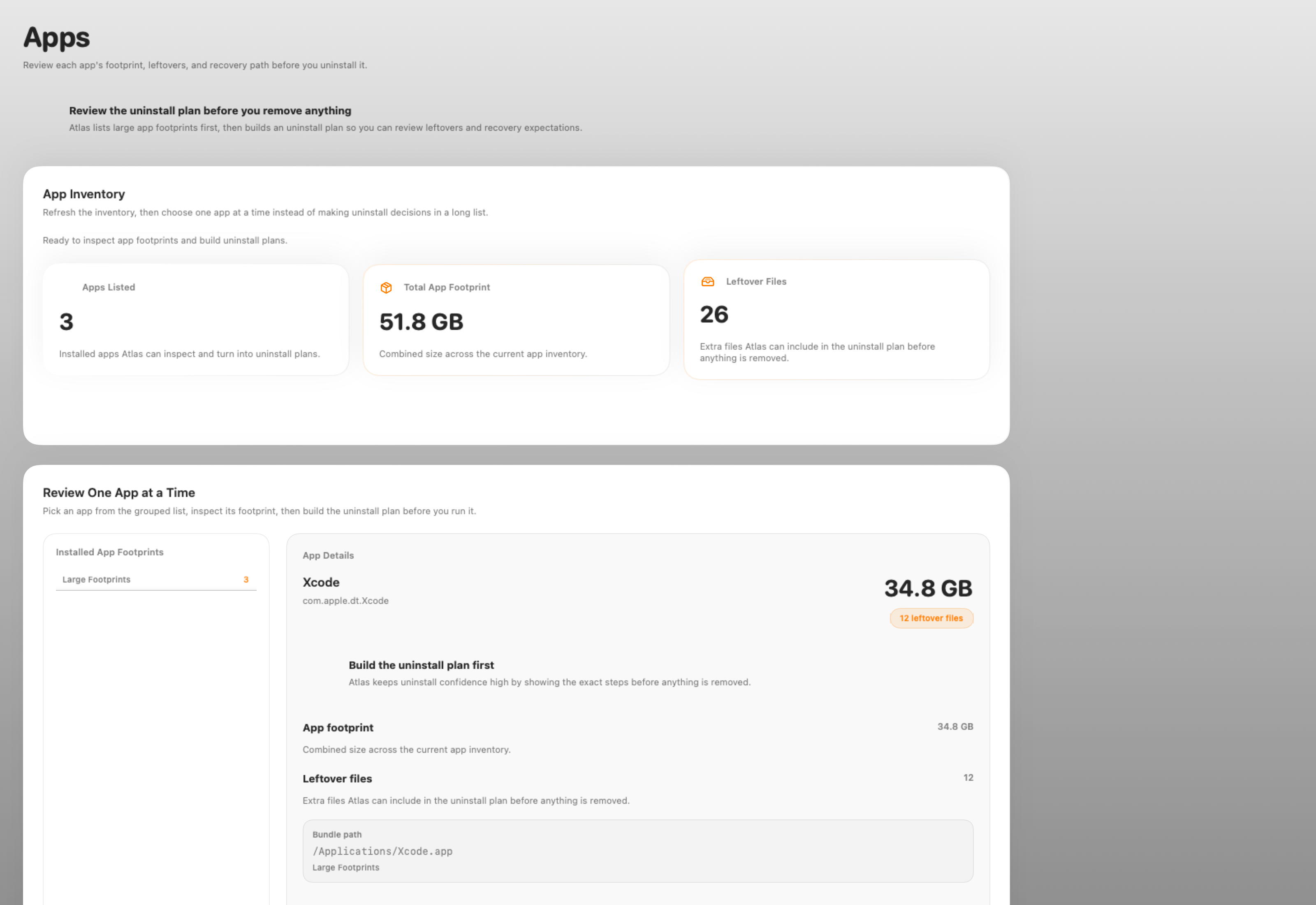Image resolution: width=1316 pixels, height=905 pixels.
Task: Click the Build the uninstall plan first notice
Action: [421, 665]
